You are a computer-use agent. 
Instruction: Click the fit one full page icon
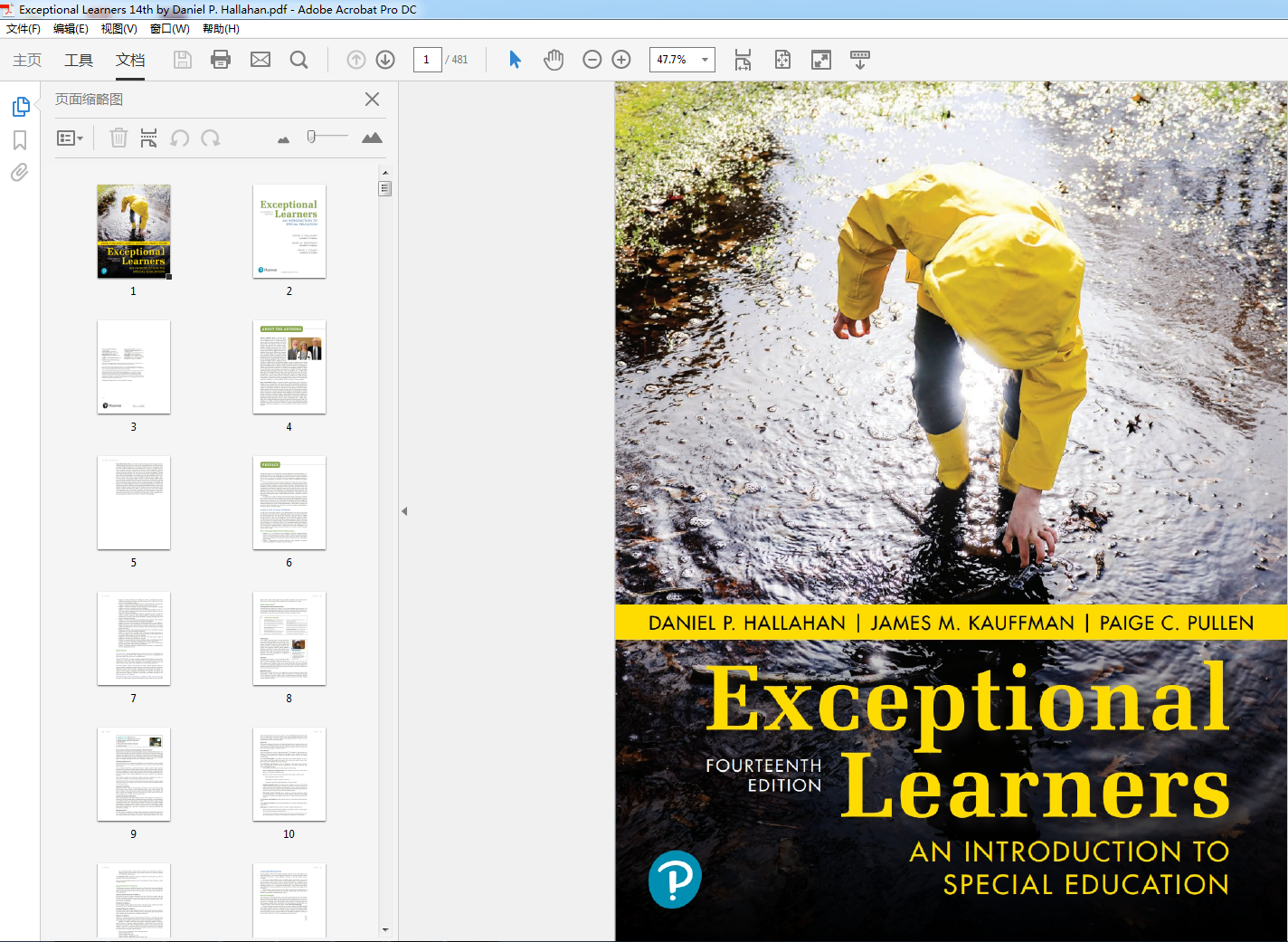pyautogui.click(x=782, y=60)
